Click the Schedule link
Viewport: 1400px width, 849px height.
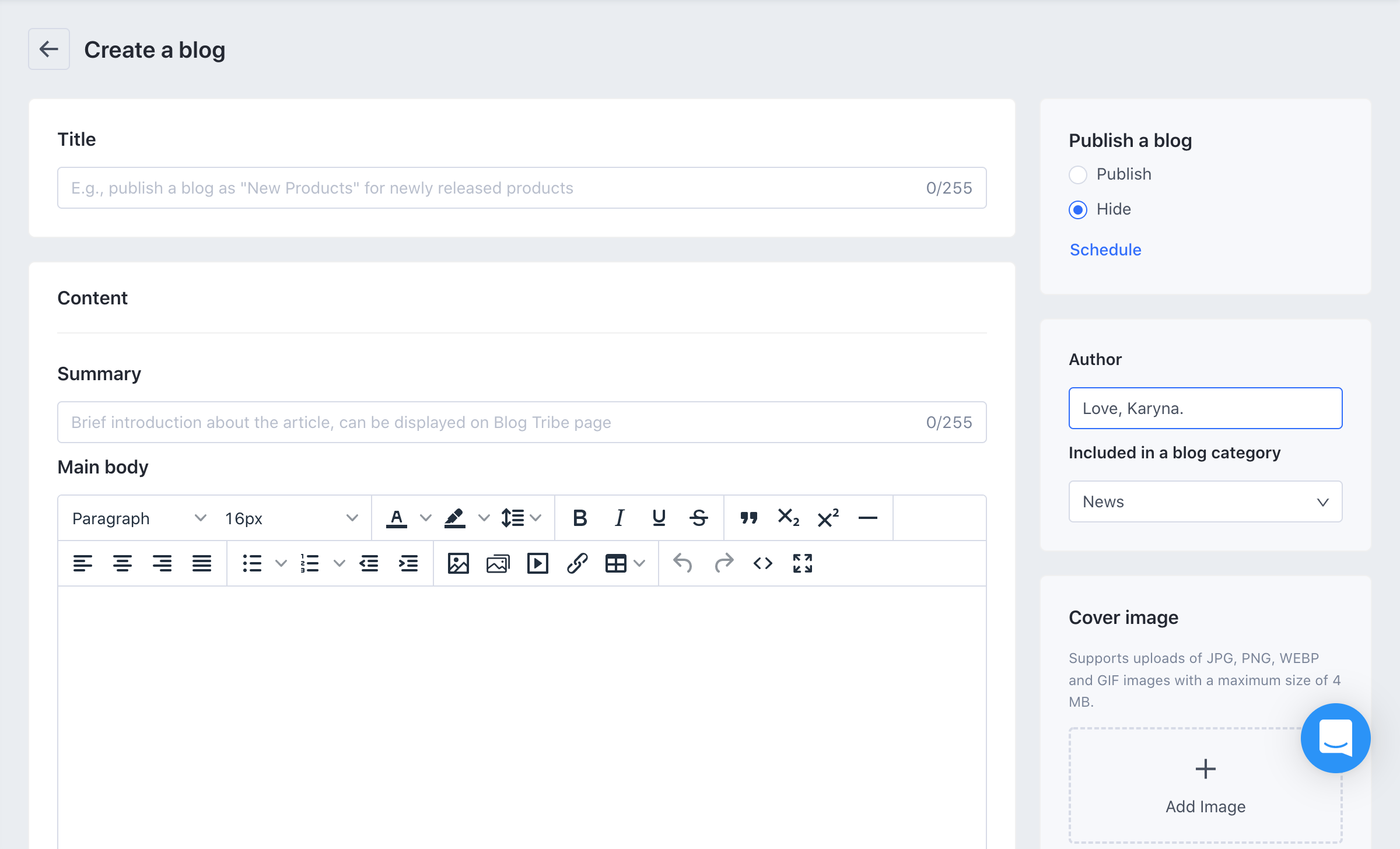(1105, 250)
